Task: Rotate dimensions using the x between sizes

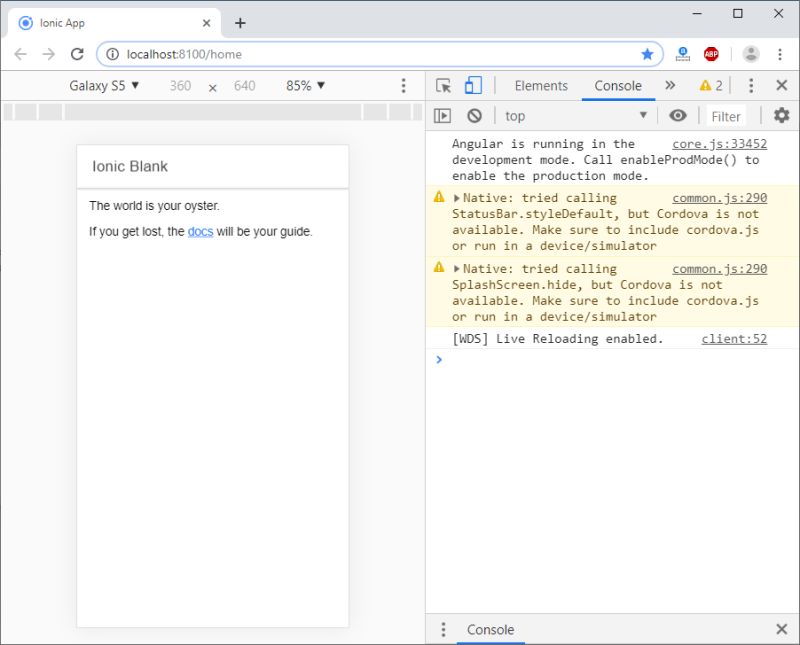Action: [x=213, y=88]
